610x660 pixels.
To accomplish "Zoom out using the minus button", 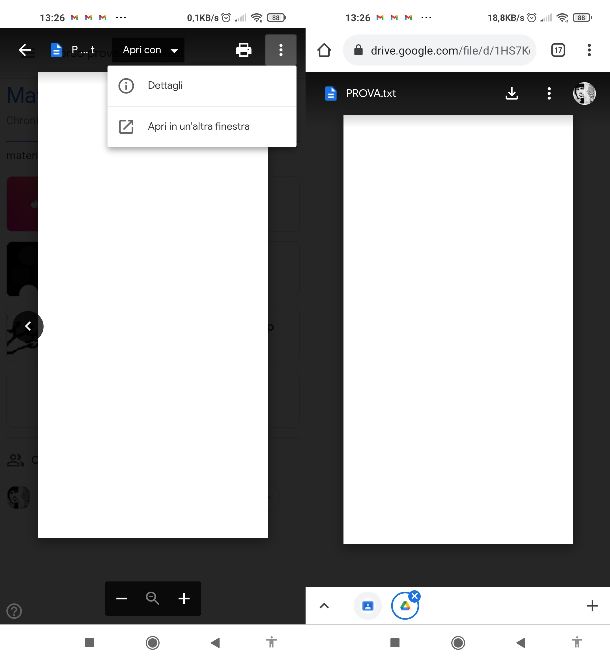I will (122, 599).
